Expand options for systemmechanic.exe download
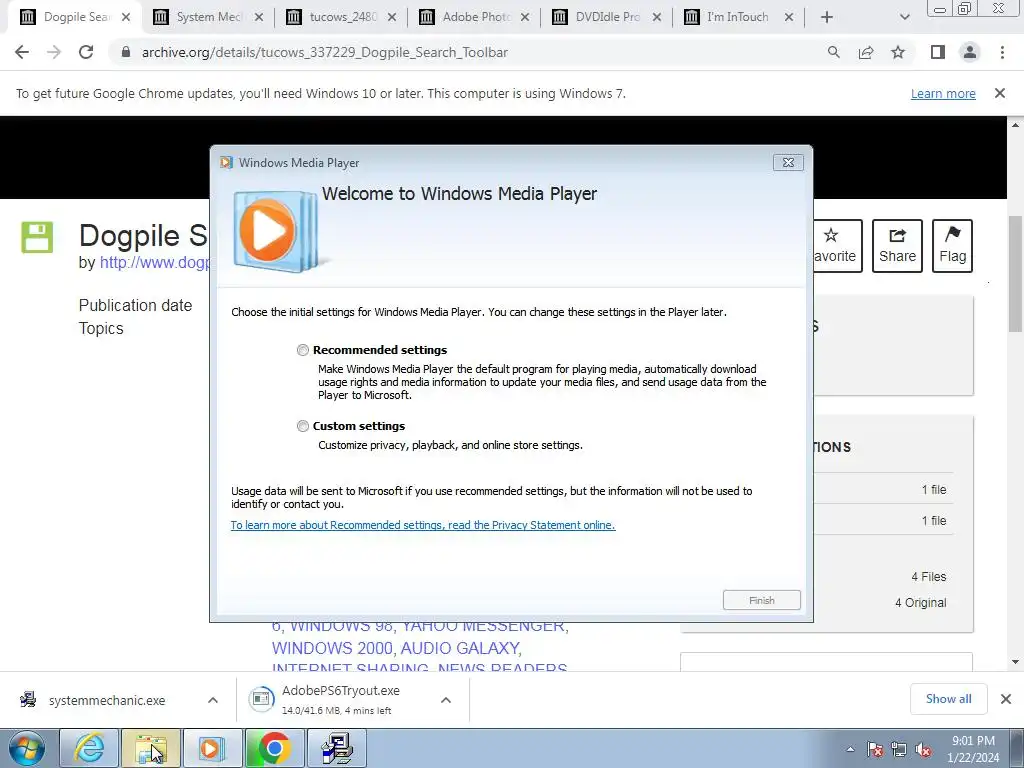 pyautogui.click(x=213, y=700)
